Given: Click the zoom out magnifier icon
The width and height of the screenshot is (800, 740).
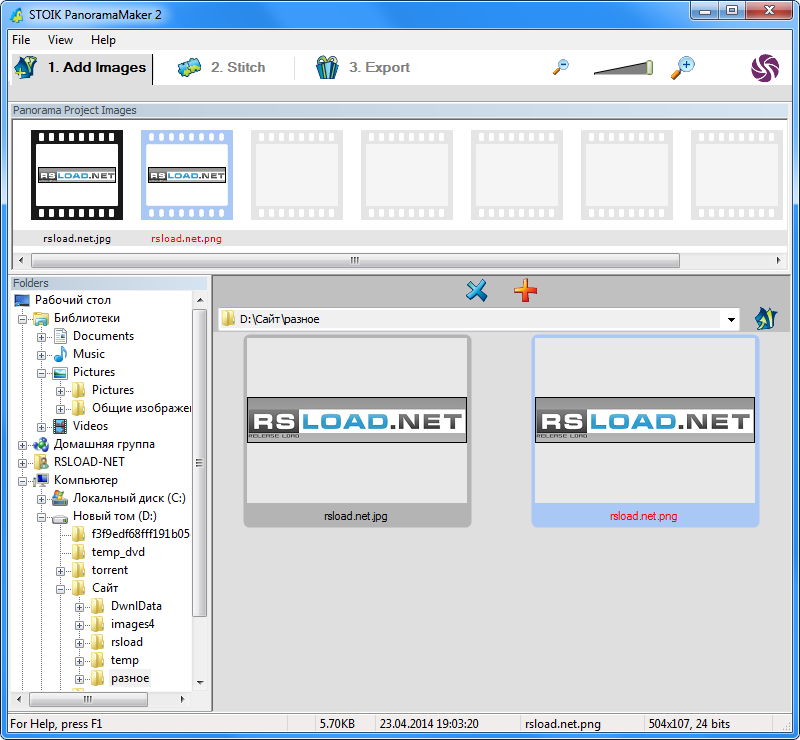Looking at the screenshot, I should pos(561,67).
